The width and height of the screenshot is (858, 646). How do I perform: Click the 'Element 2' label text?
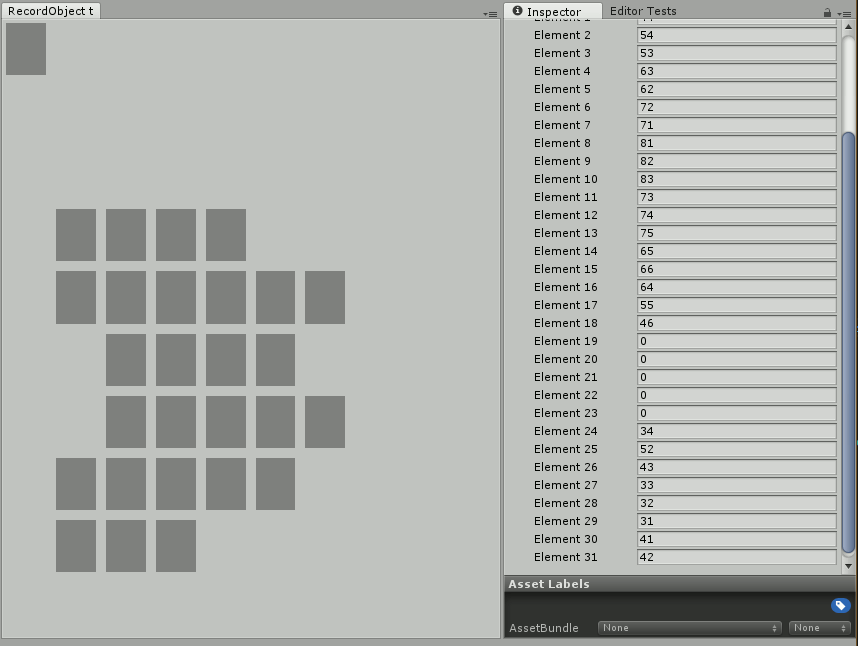[x=562, y=35]
